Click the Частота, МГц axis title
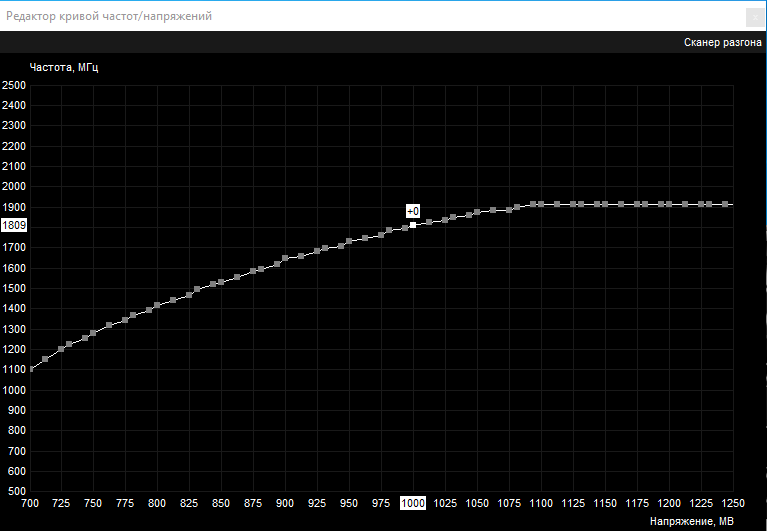 coord(64,68)
